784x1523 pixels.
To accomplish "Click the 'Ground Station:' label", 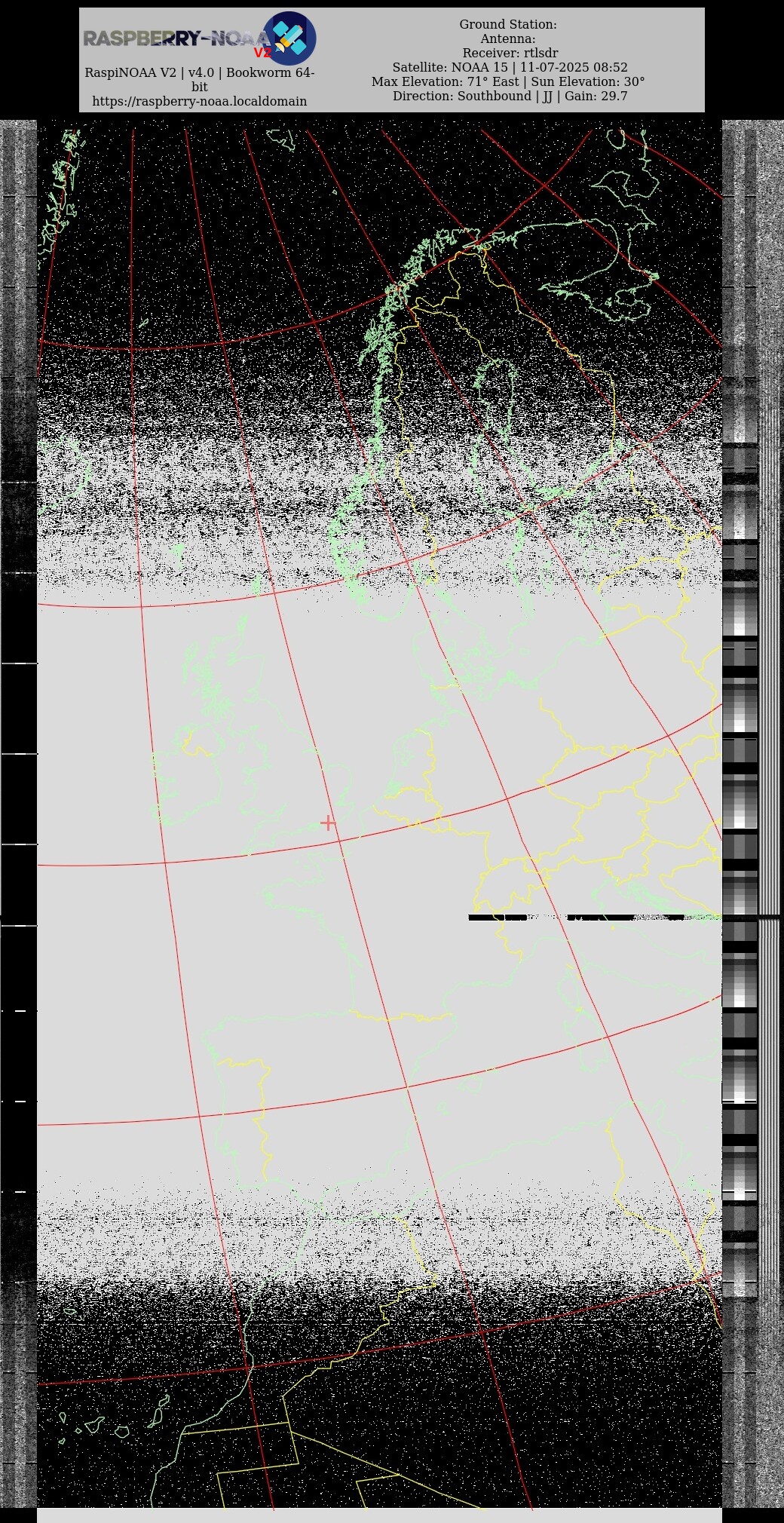I will point(508,25).
